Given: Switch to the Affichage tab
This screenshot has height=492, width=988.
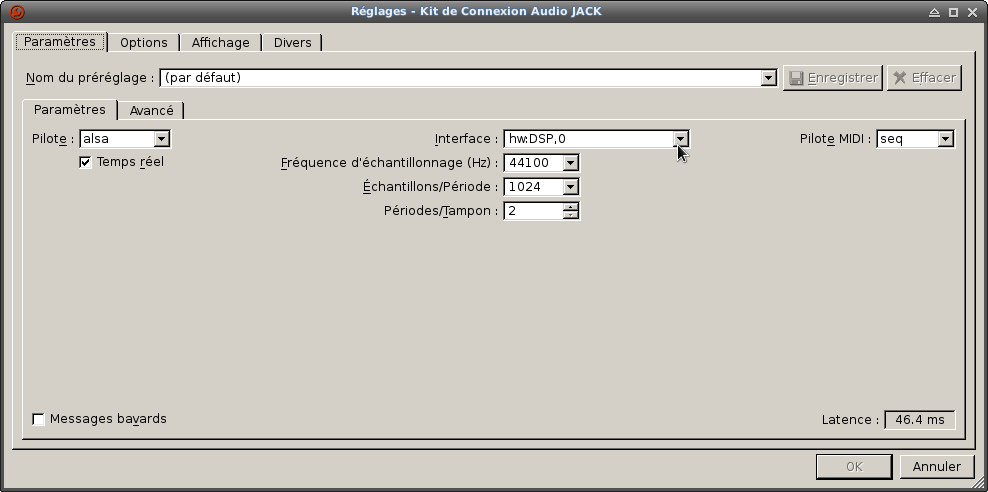Looking at the screenshot, I should pyautogui.click(x=221, y=42).
